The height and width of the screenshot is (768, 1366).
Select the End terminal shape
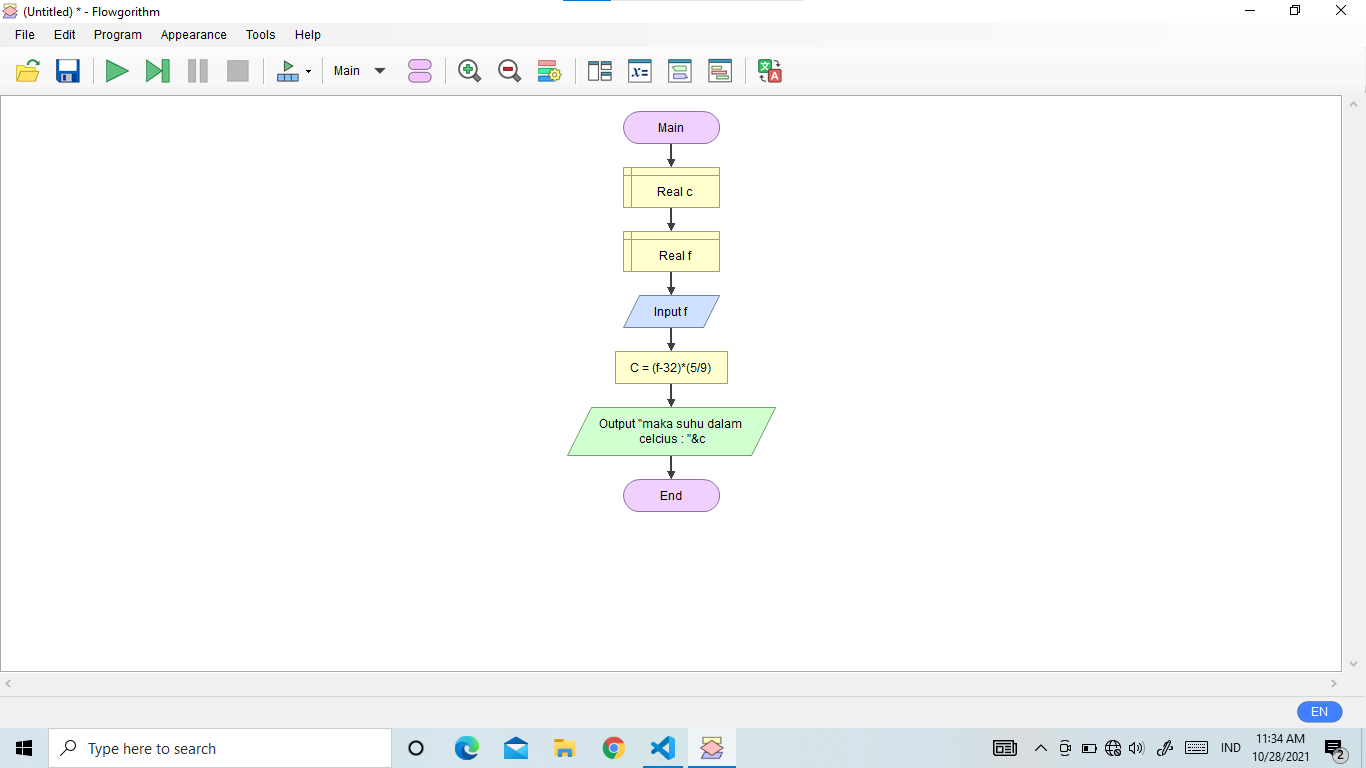(x=671, y=495)
